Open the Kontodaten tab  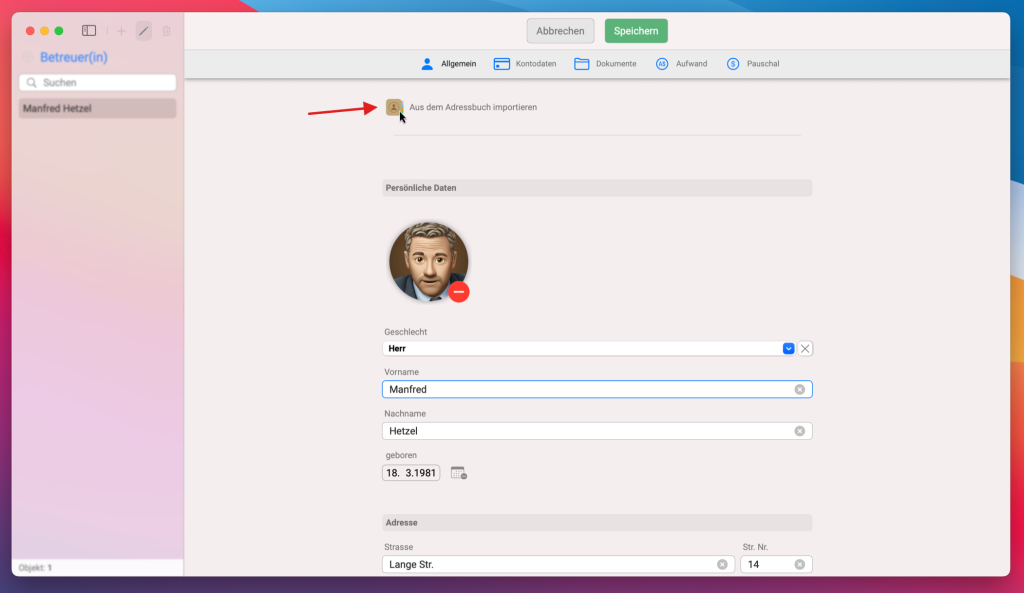(x=525, y=64)
